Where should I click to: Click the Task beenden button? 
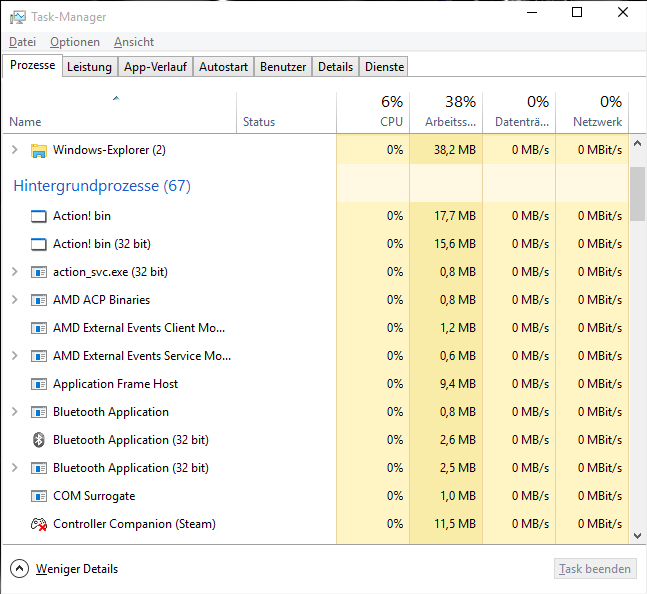click(x=595, y=569)
